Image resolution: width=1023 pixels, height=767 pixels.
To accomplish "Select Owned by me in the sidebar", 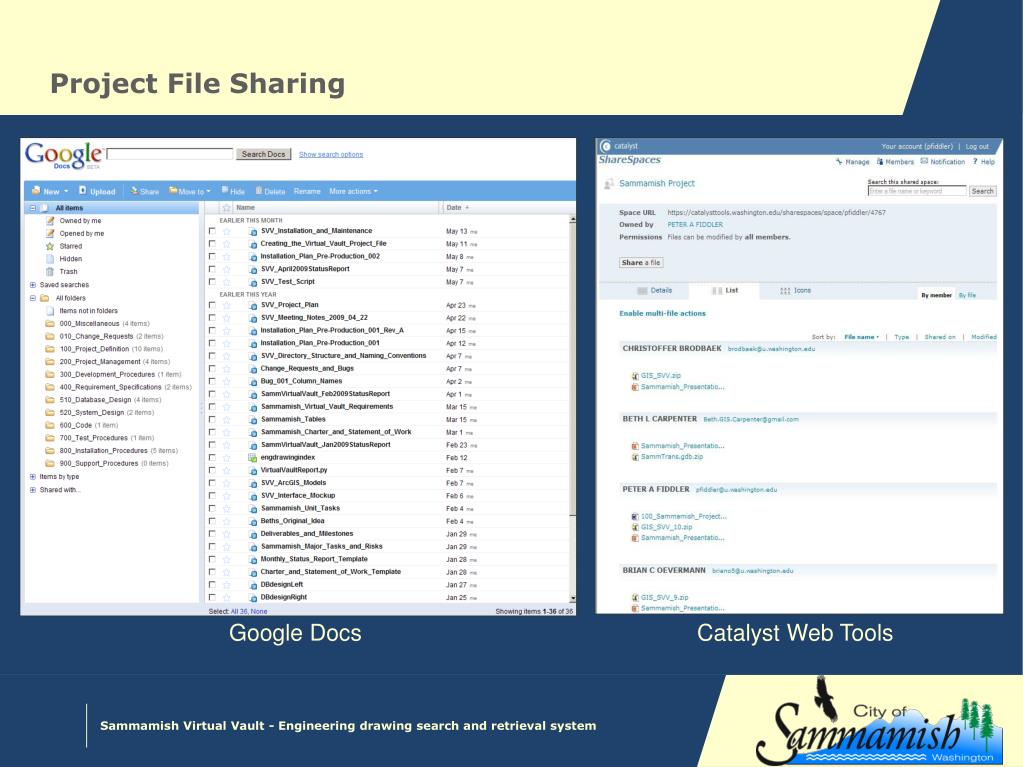I will tap(80, 220).
